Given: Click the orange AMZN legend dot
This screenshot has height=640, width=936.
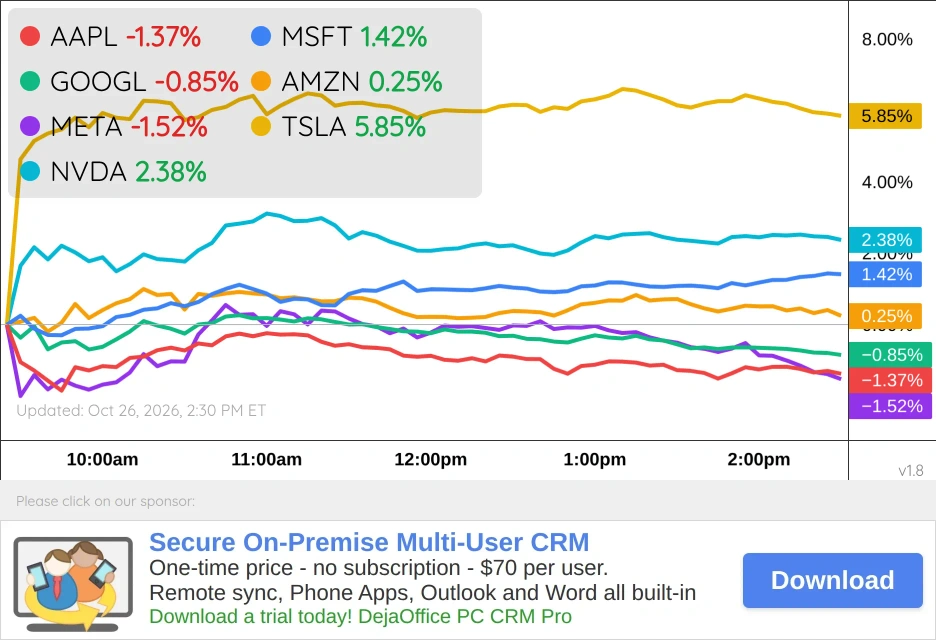Looking at the screenshot, I should coord(261,81).
